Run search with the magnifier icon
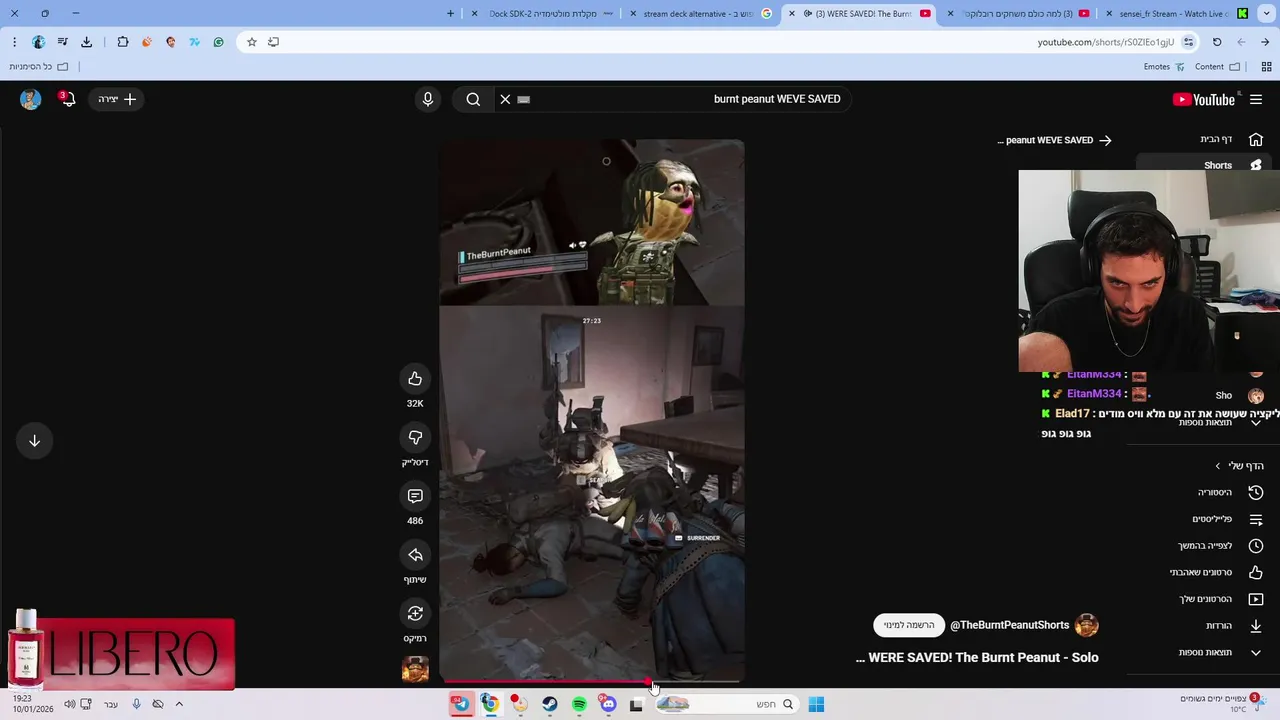 coord(473,99)
